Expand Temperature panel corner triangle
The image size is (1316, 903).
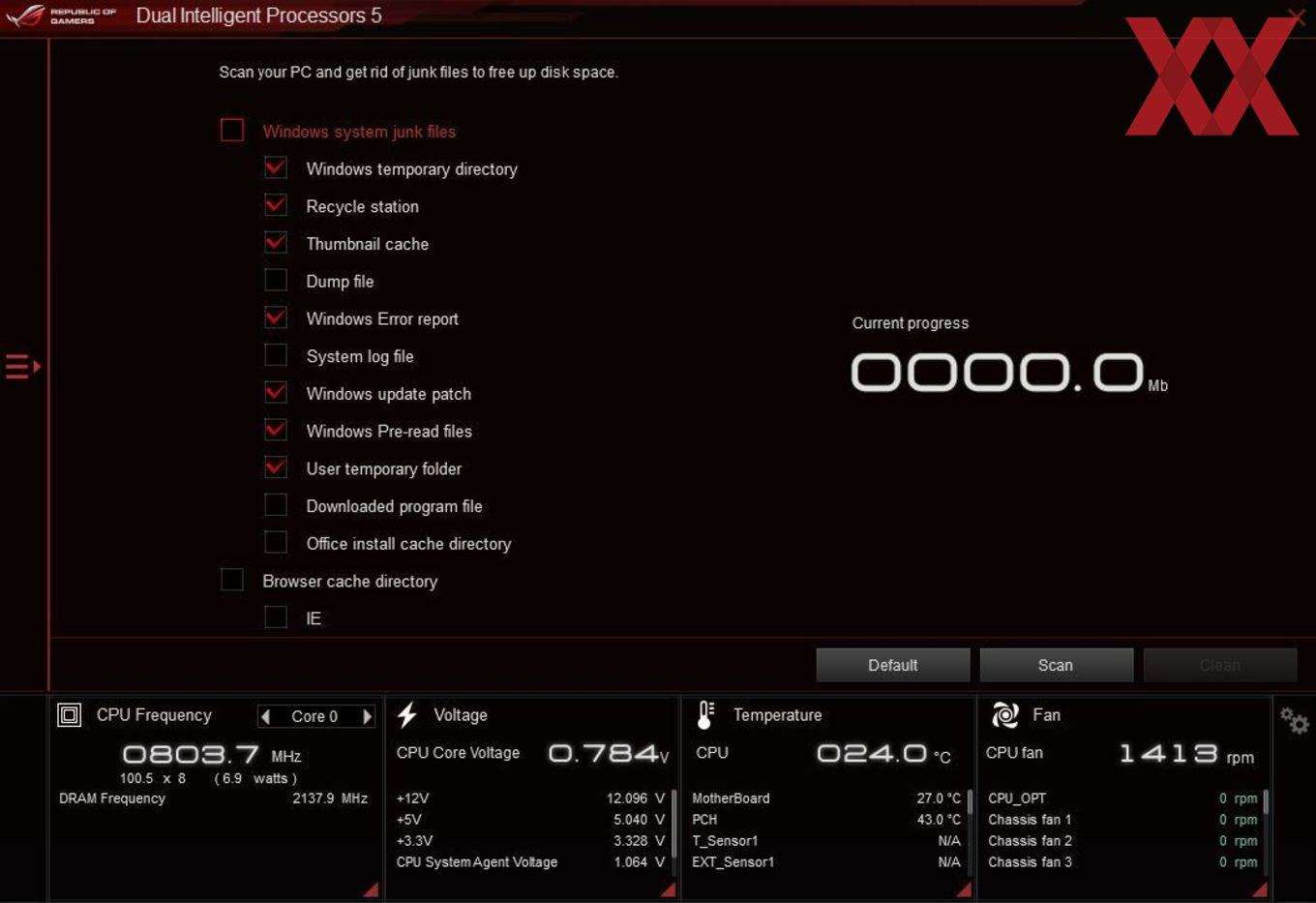[x=964, y=889]
